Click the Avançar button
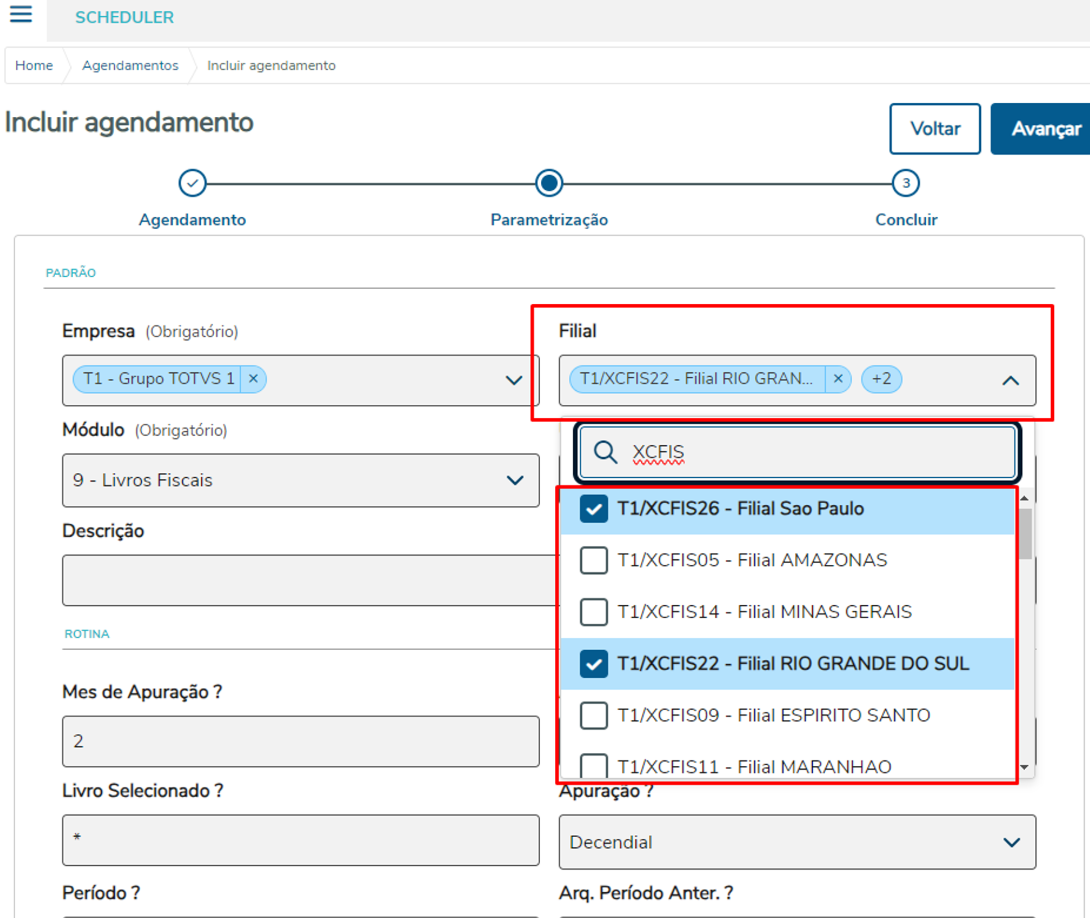This screenshot has width=1090, height=918. click(x=1043, y=129)
